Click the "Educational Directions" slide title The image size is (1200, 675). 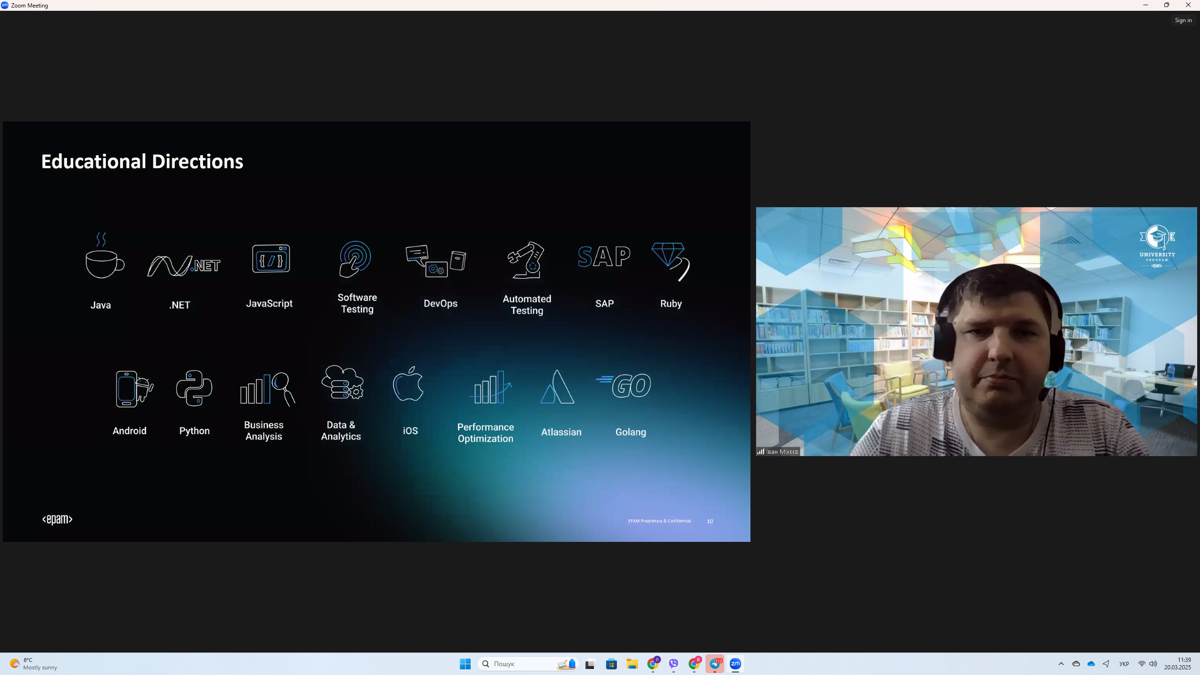click(142, 161)
